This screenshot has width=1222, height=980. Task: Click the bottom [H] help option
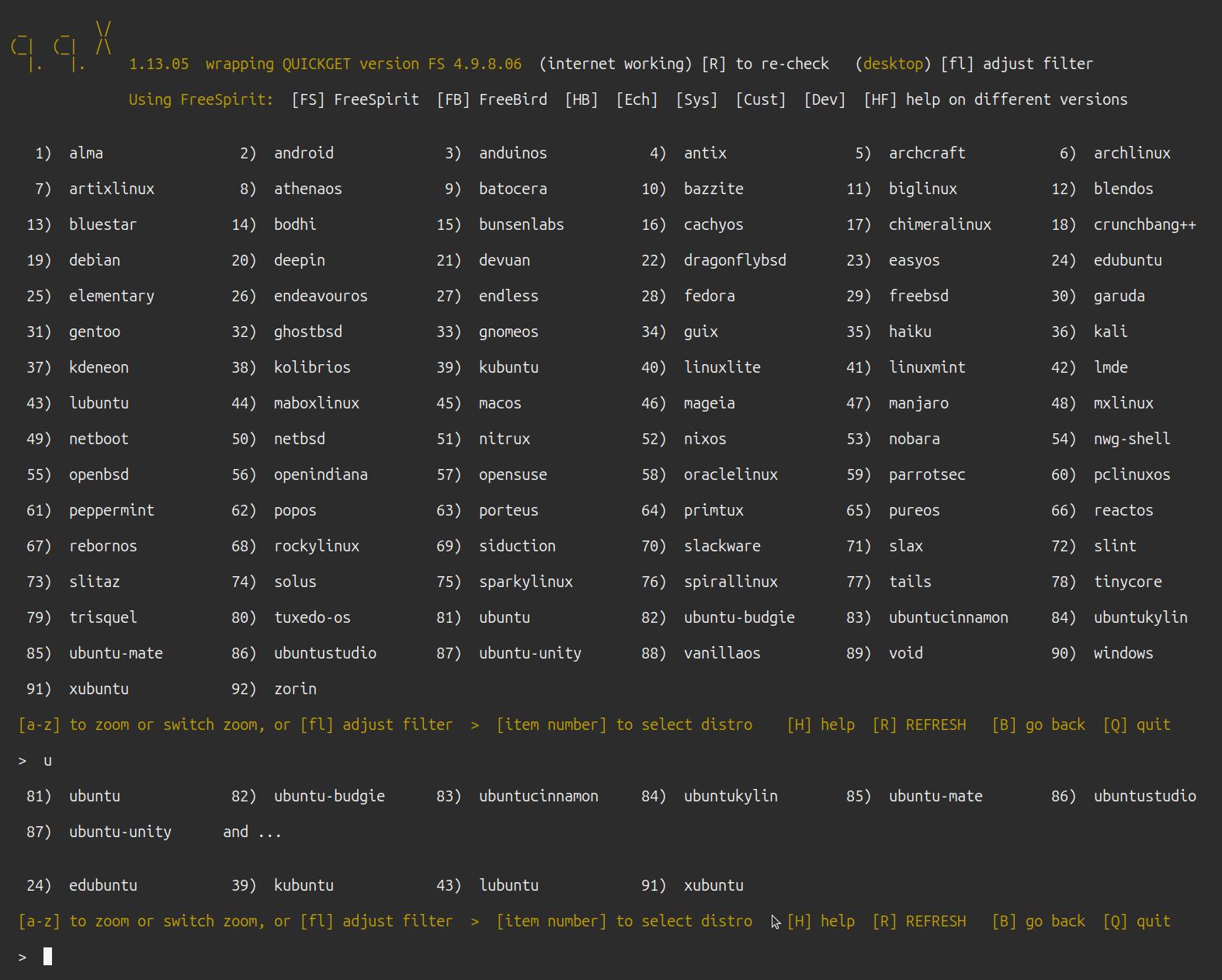point(821,921)
